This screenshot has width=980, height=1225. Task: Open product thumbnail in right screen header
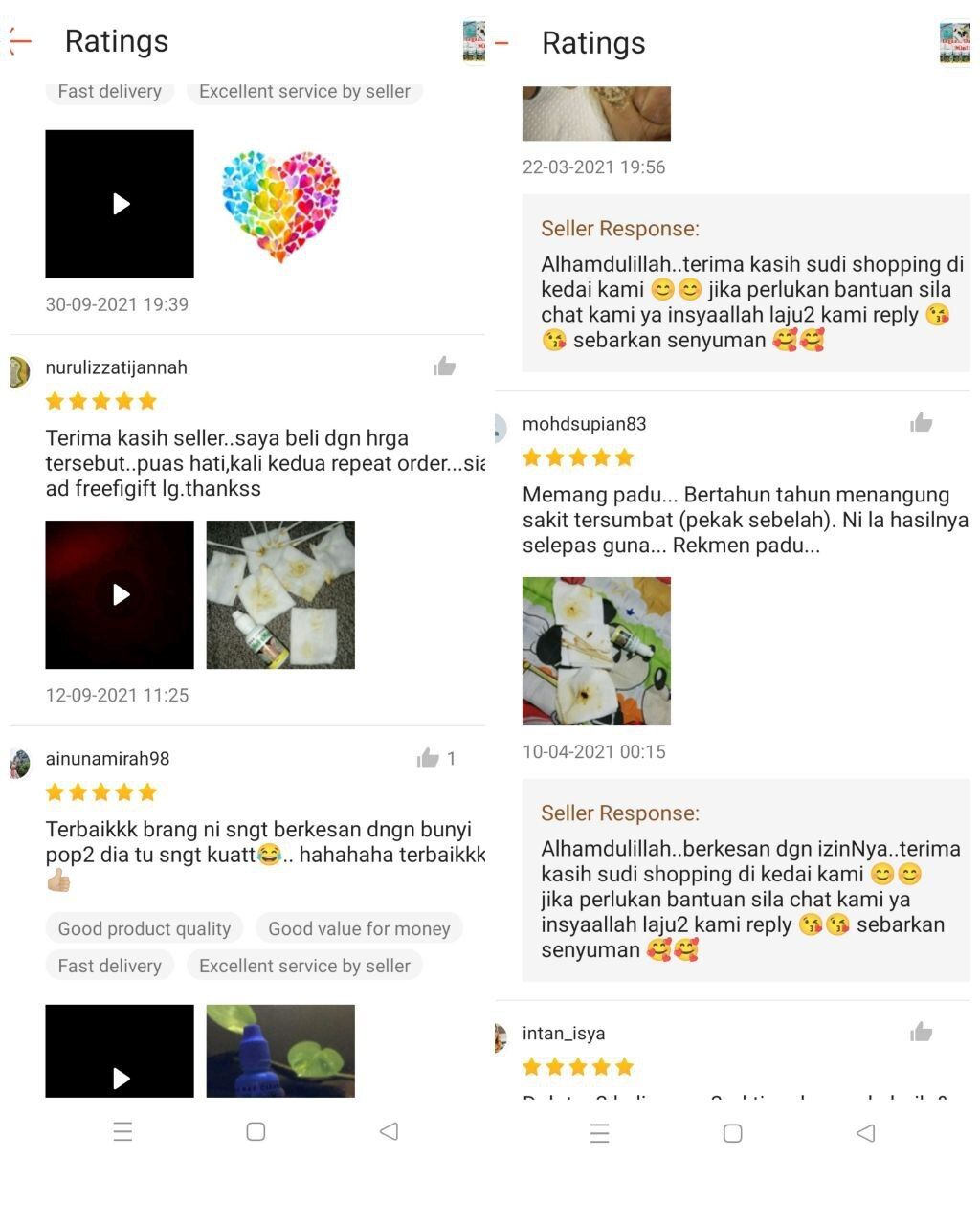click(x=954, y=43)
